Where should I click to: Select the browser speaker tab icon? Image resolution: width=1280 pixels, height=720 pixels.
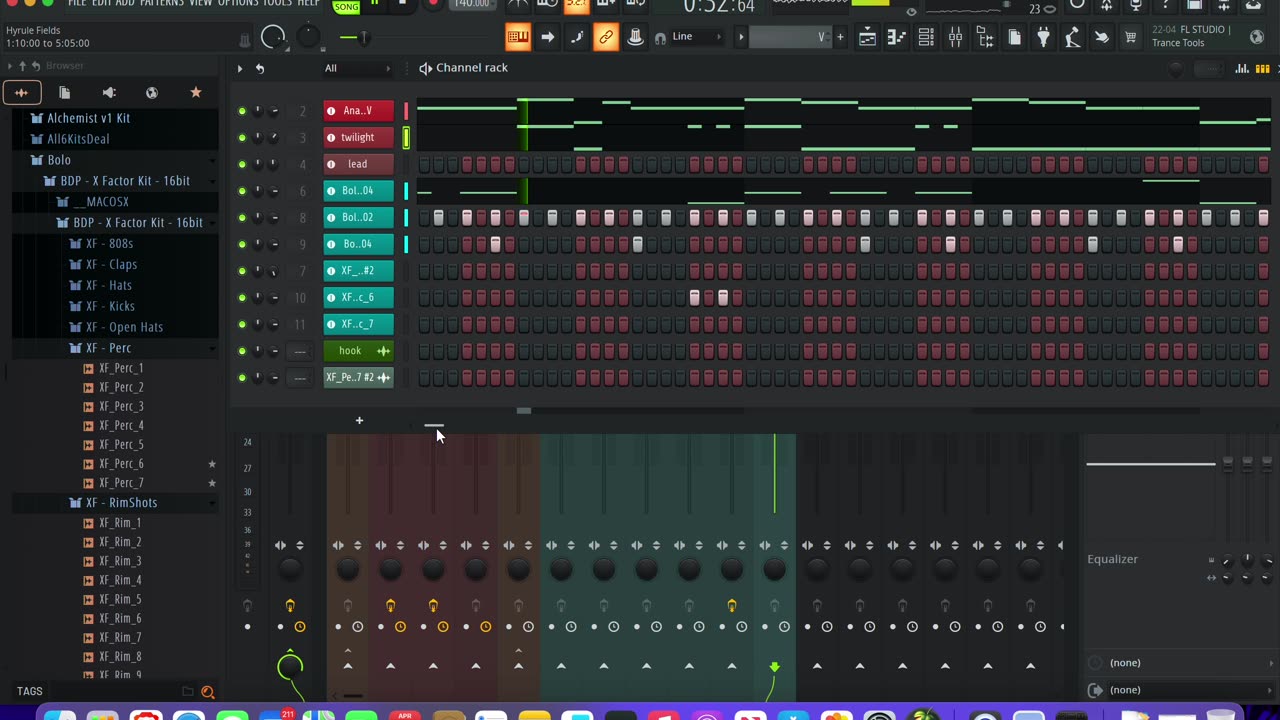(x=109, y=92)
